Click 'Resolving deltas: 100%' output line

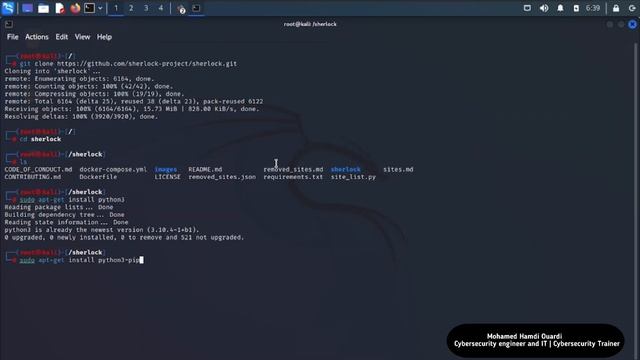click(81, 117)
